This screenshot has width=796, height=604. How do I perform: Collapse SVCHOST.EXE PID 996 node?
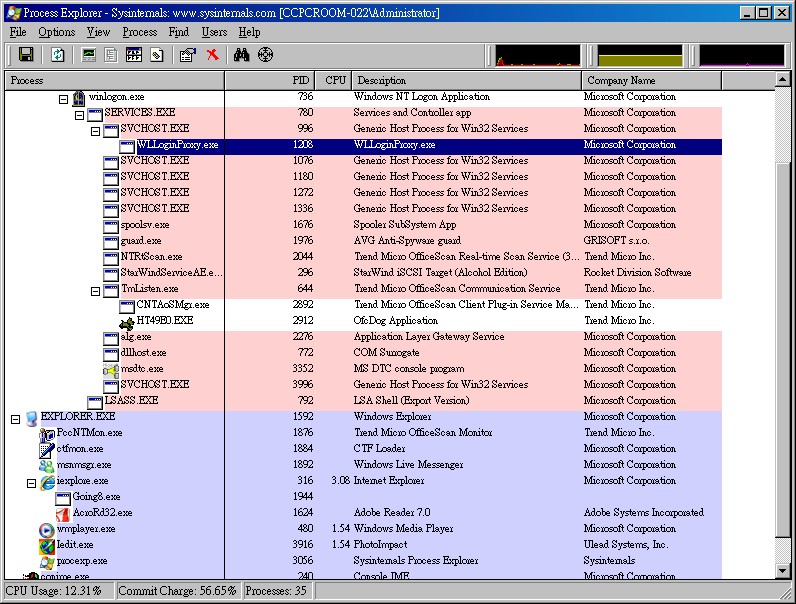95,131
